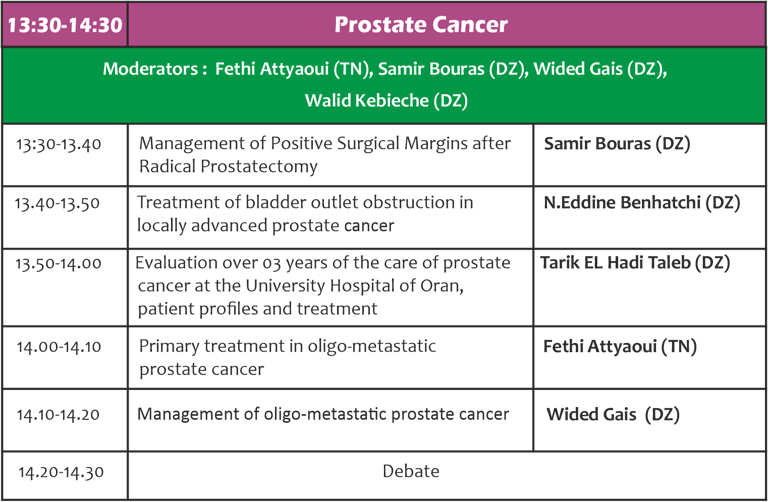Image resolution: width=768 pixels, height=502 pixels.
Task: Click speaker Tarik EL Hadi Taleb (DZ)
Action: (635, 263)
